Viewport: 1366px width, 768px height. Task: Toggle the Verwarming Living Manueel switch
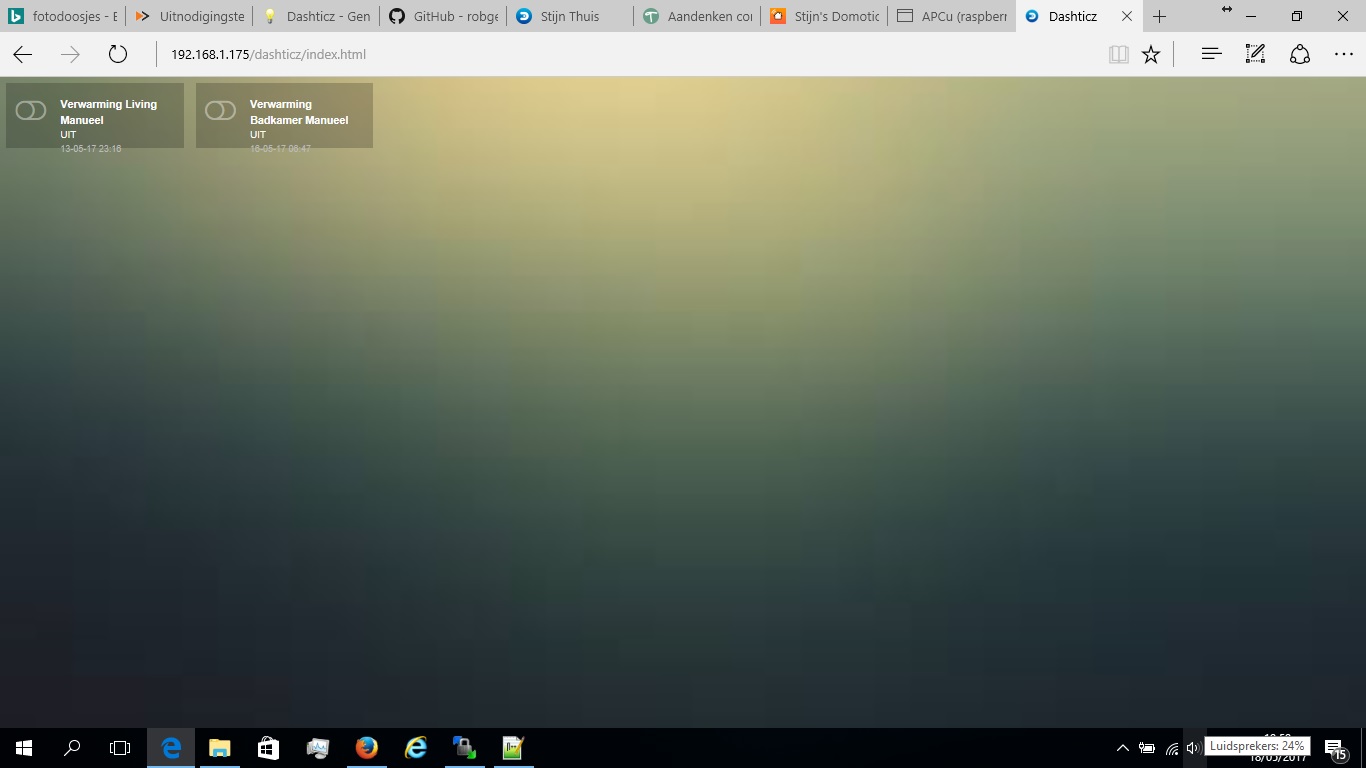click(31, 110)
